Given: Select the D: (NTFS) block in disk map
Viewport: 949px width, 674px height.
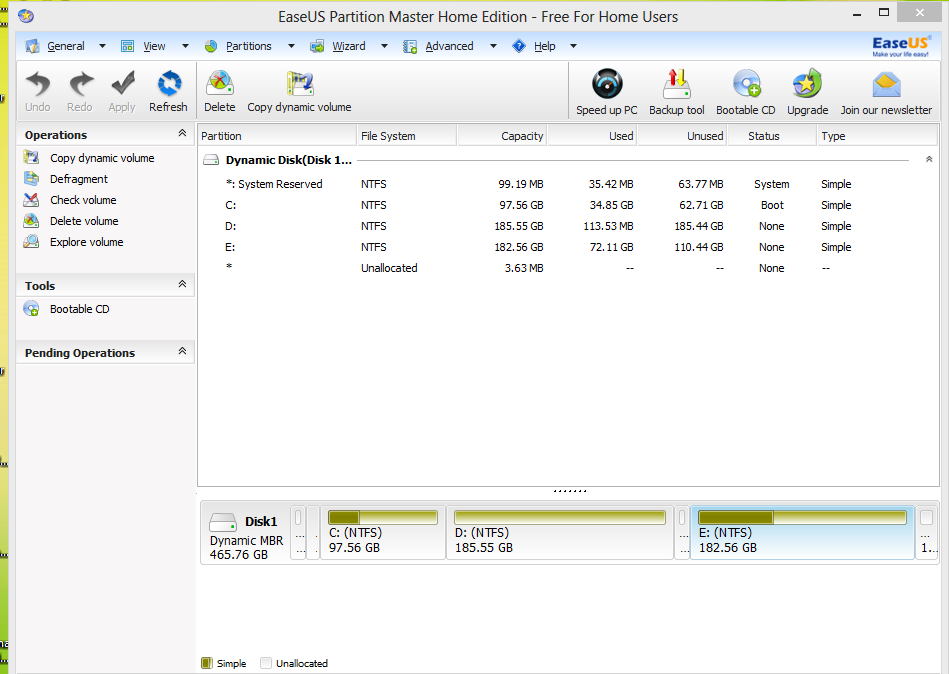Looking at the screenshot, I should [560, 533].
